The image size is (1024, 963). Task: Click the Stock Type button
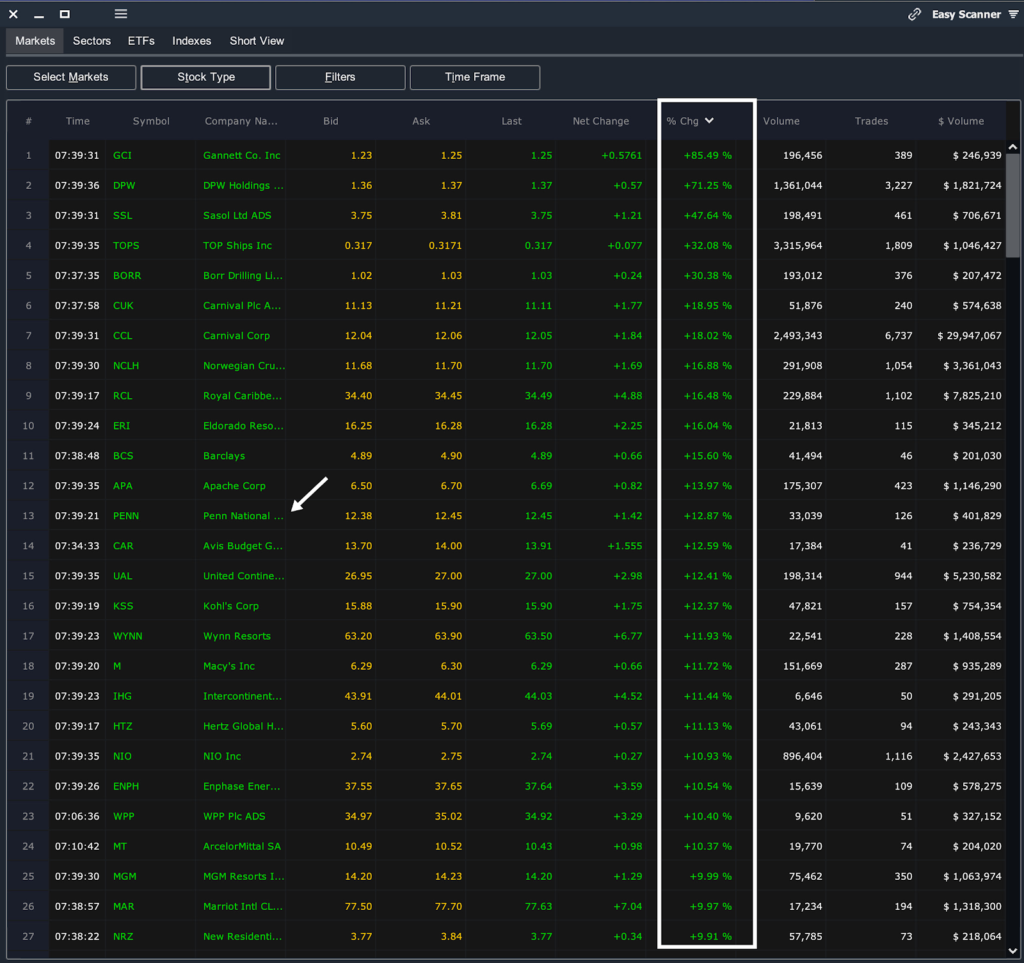(x=206, y=77)
